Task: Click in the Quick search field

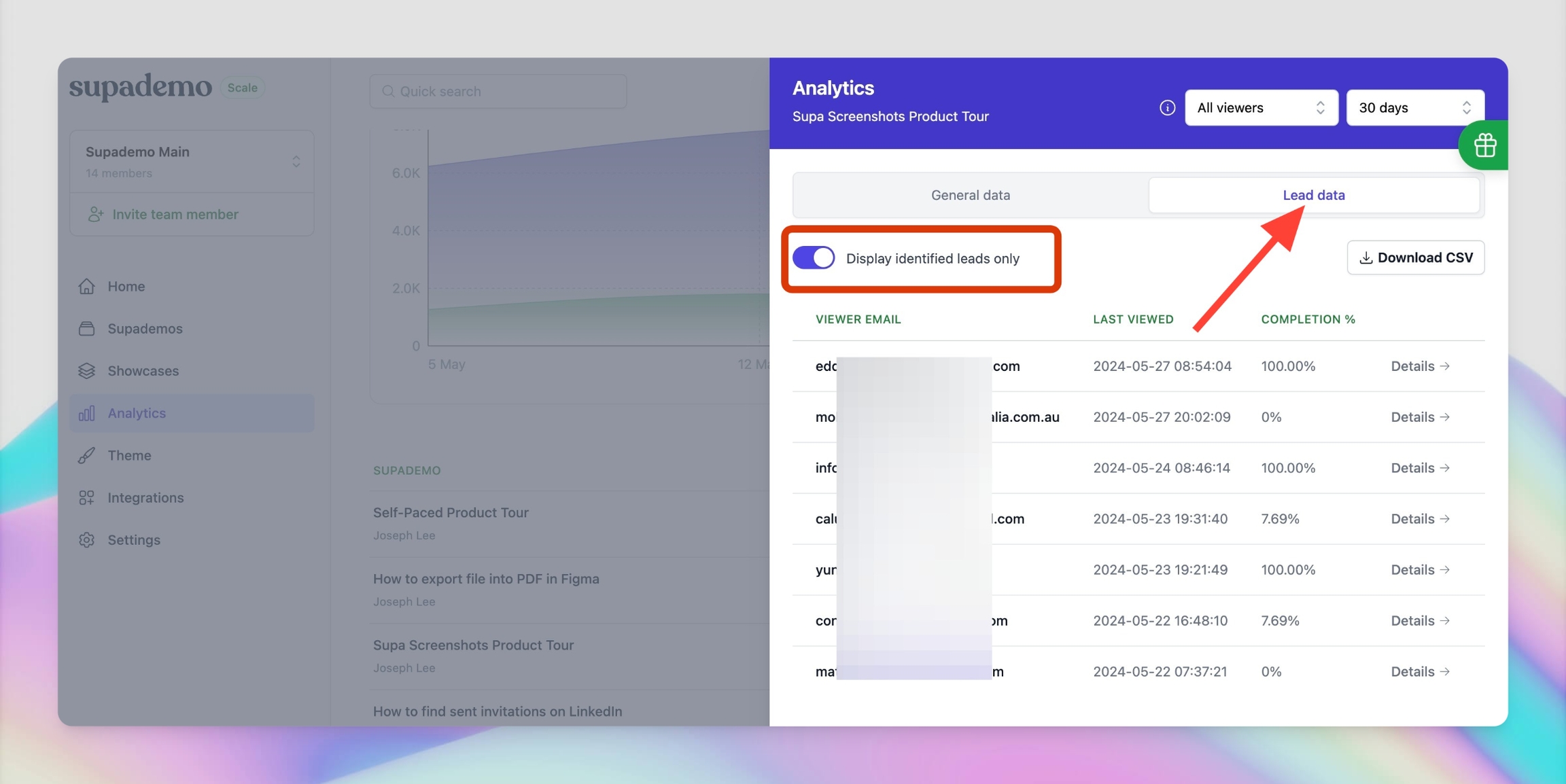Action: 498,91
